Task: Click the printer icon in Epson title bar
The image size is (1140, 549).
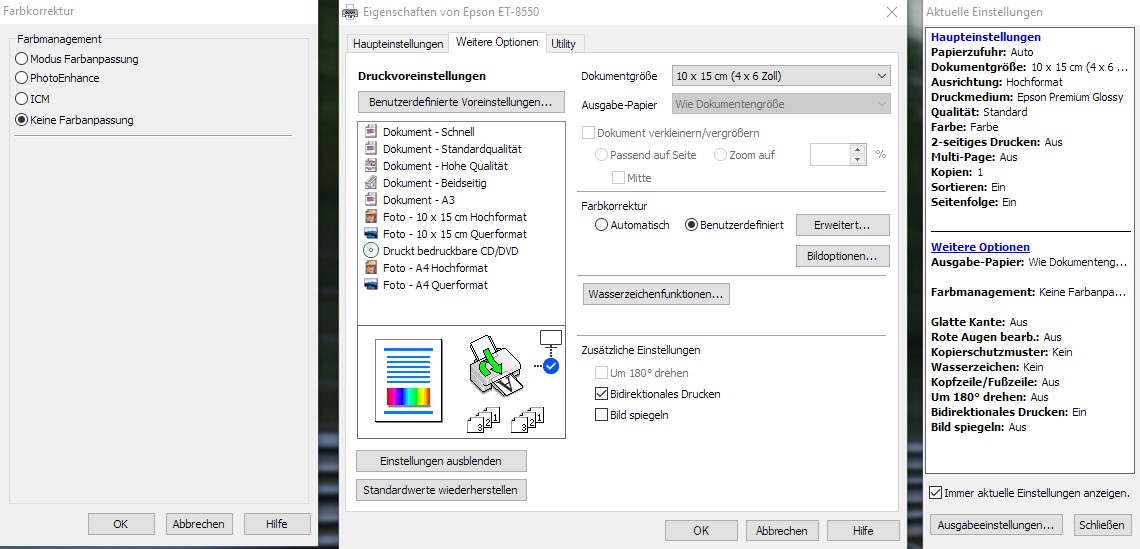Action: (x=350, y=12)
